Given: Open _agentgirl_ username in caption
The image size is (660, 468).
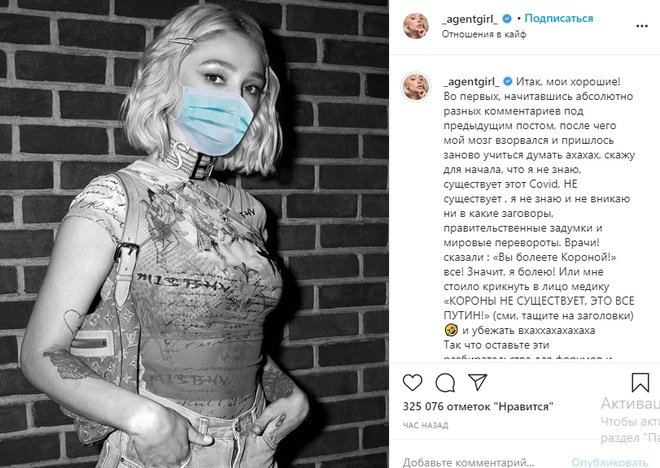Looking at the screenshot, I should click(471, 82).
